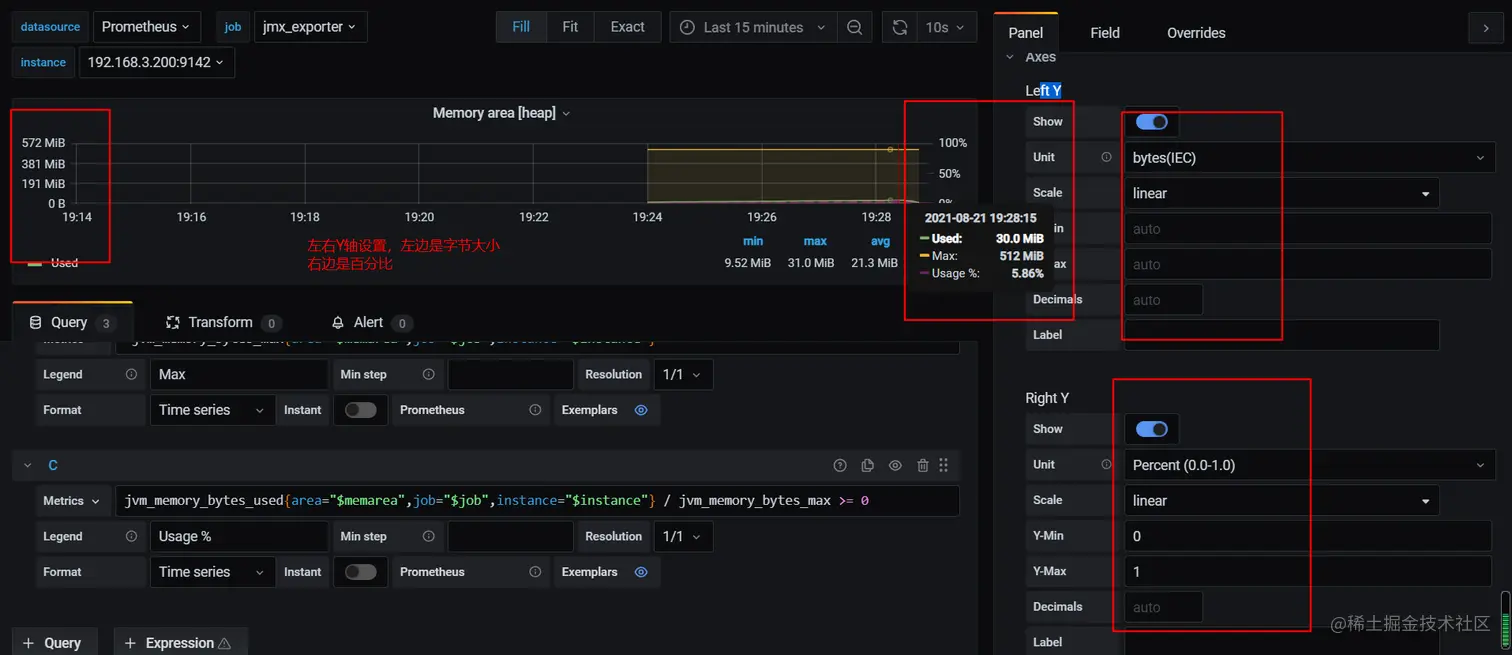Open the Panel options tab
1512x655 pixels.
[1025, 33]
